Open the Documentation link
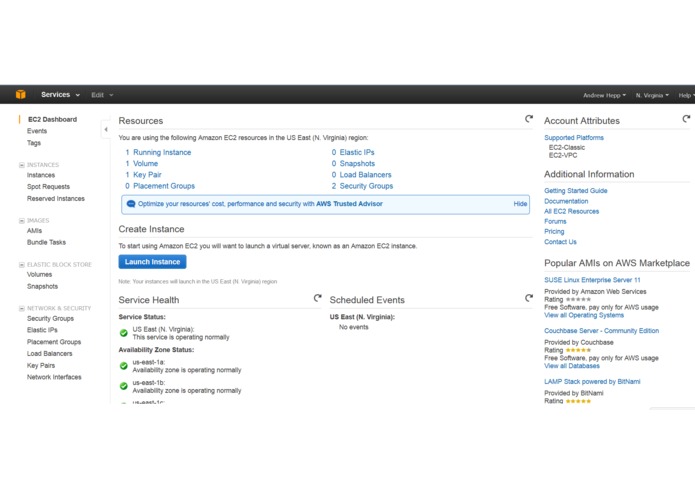This screenshot has width=695, height=494. (566, 201)
